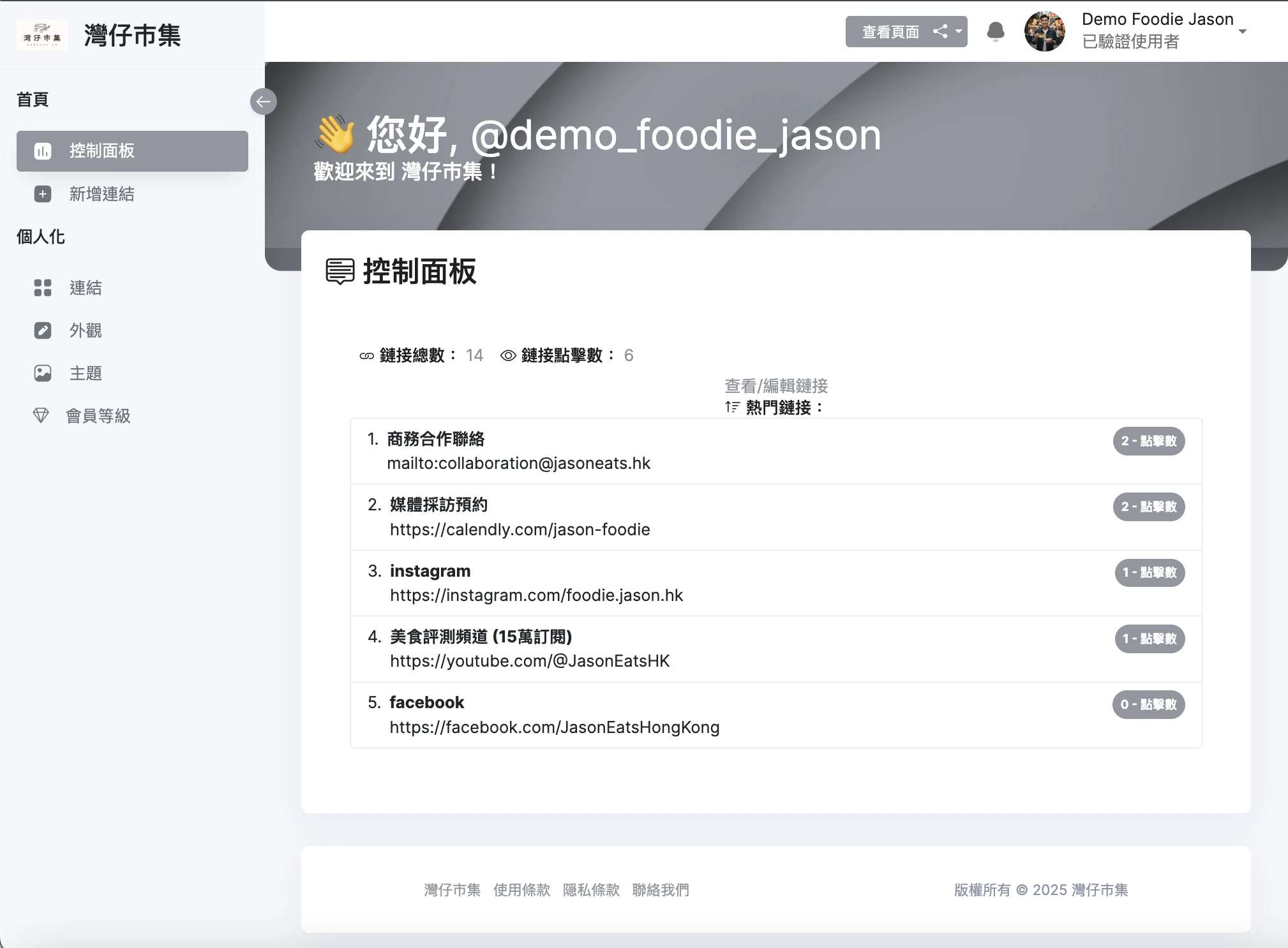Click the 2 - 點擊數 badge for 媒體採訪預約

click(1149, 507)
